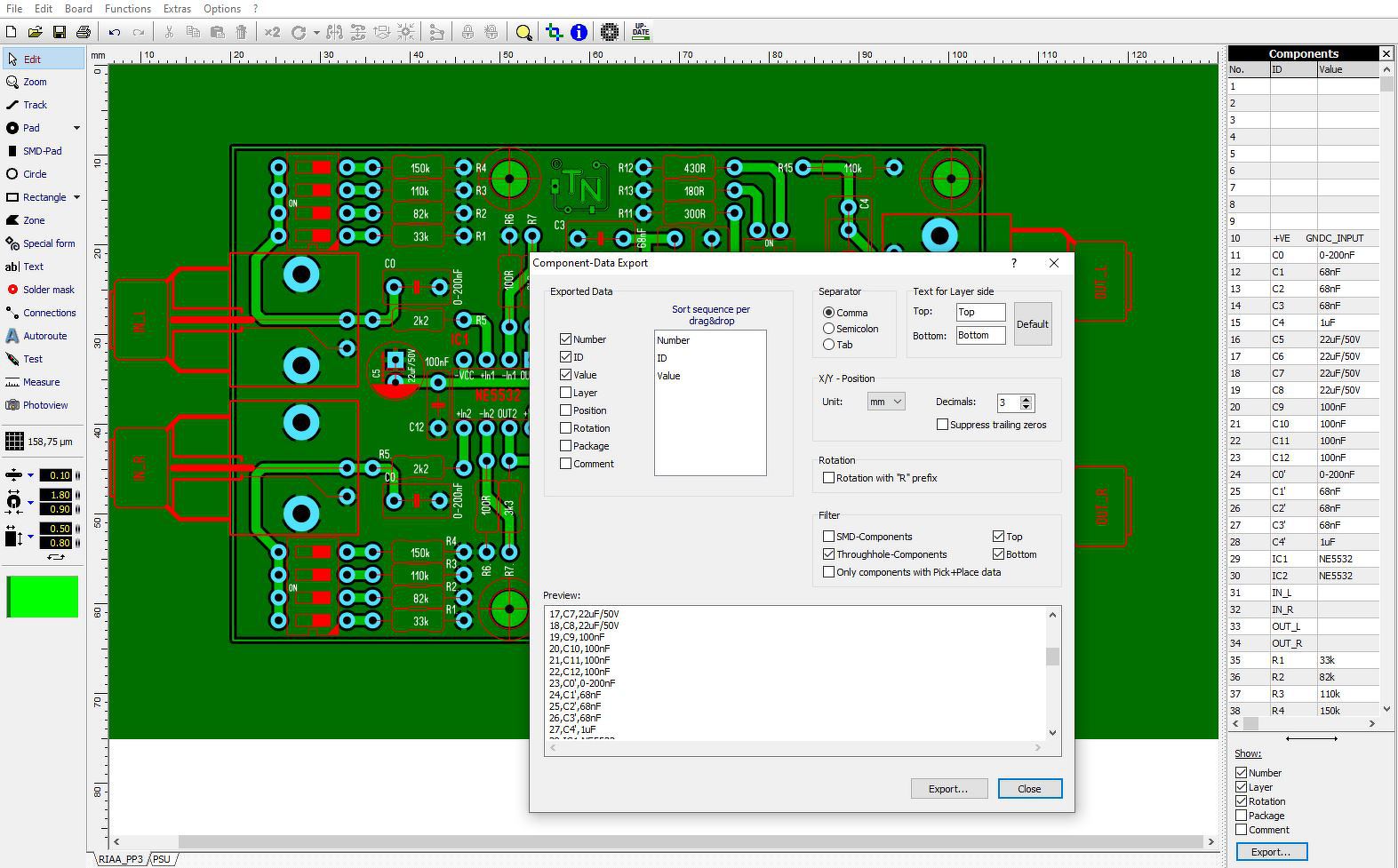Select the Semicolon separator option
This screenshot has width=1398, height=868.
(829, 329)
